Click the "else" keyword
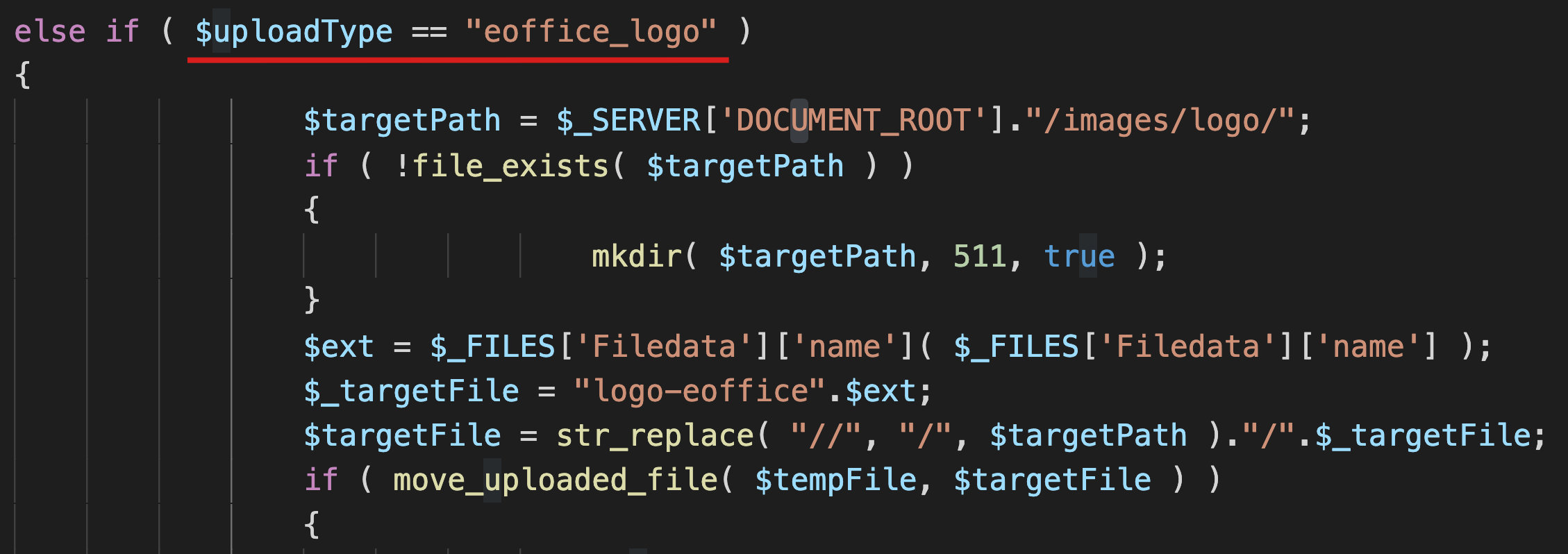Viewport: 1568px width, 554px height. point(50,31)
